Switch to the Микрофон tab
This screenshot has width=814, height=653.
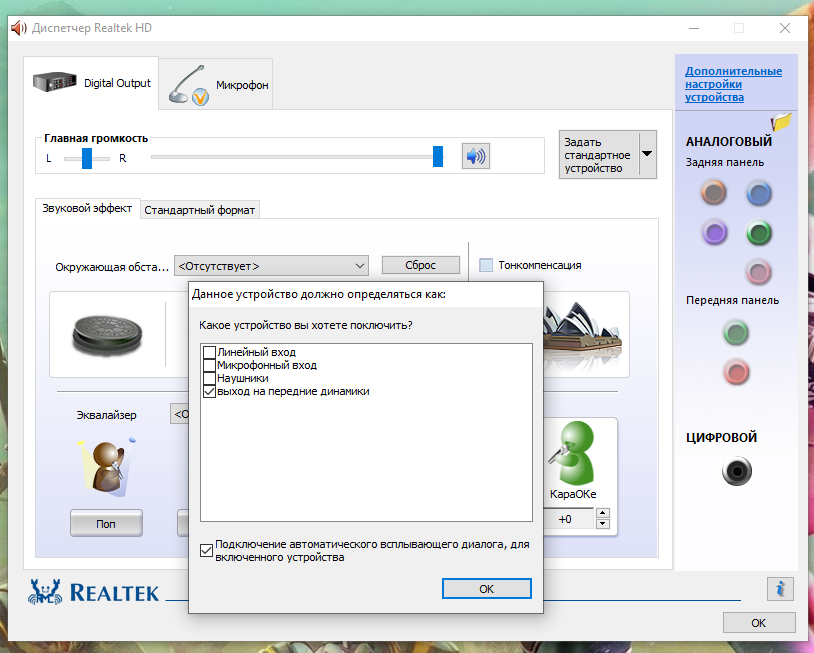pyautogui.click(x=215, y=85)
